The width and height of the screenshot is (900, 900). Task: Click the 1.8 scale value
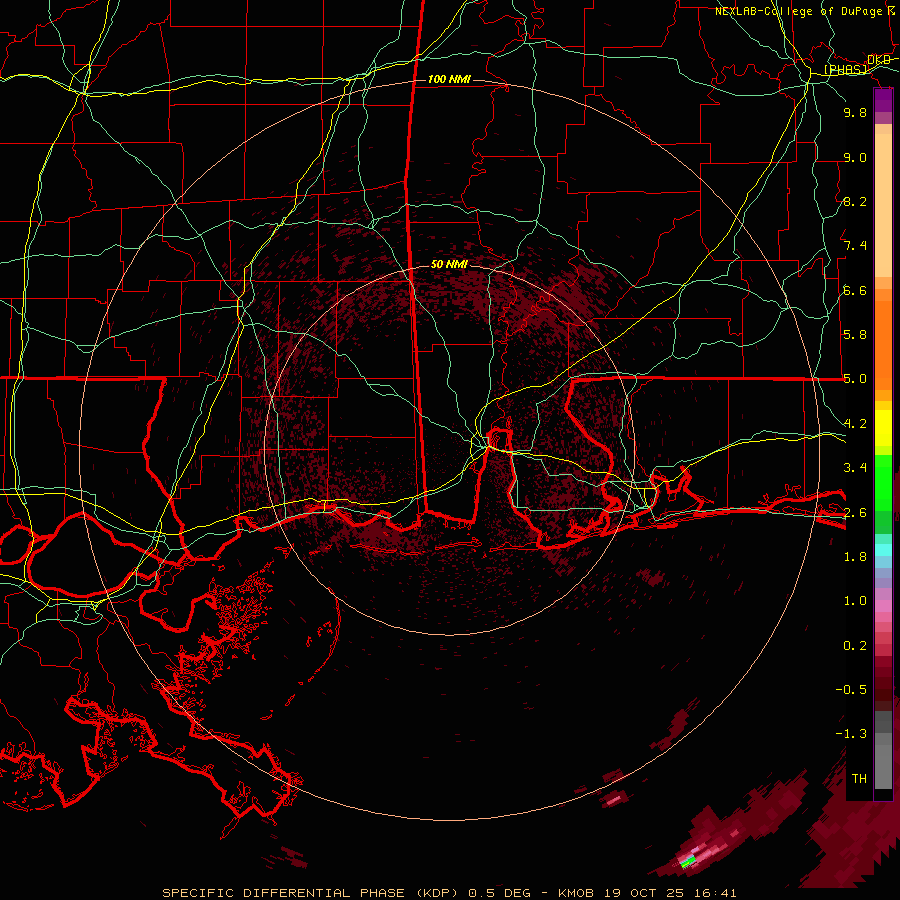855,557
